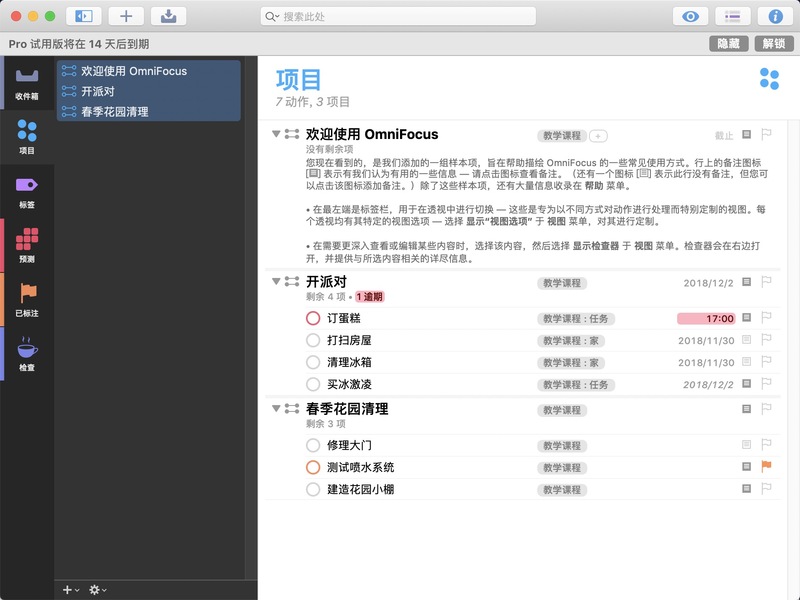The image size is (800, 600).
Task: Open the 已标注 flagged perspective
Action: point(27,300)
